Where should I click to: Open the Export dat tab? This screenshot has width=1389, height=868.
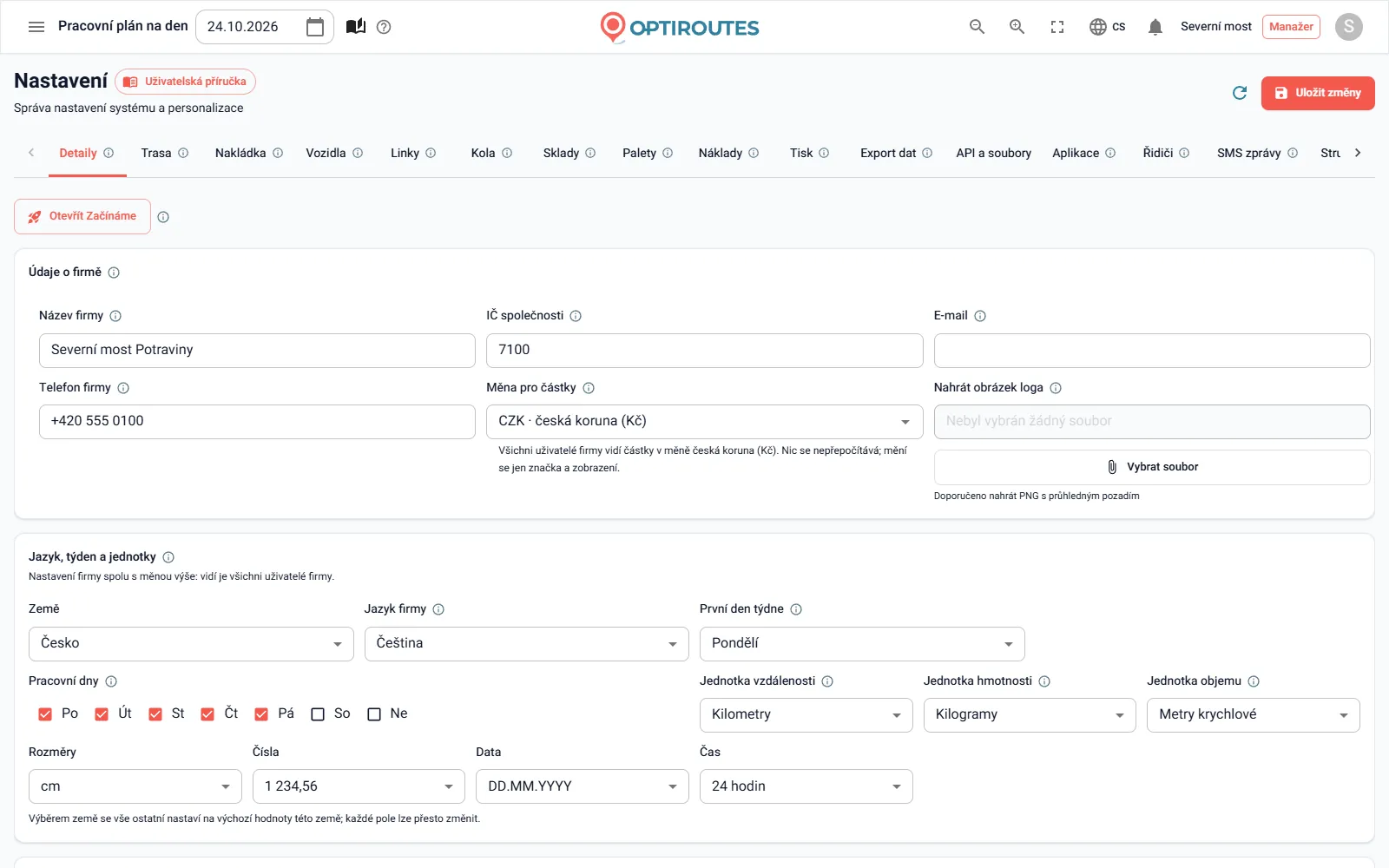coord(896,154)
